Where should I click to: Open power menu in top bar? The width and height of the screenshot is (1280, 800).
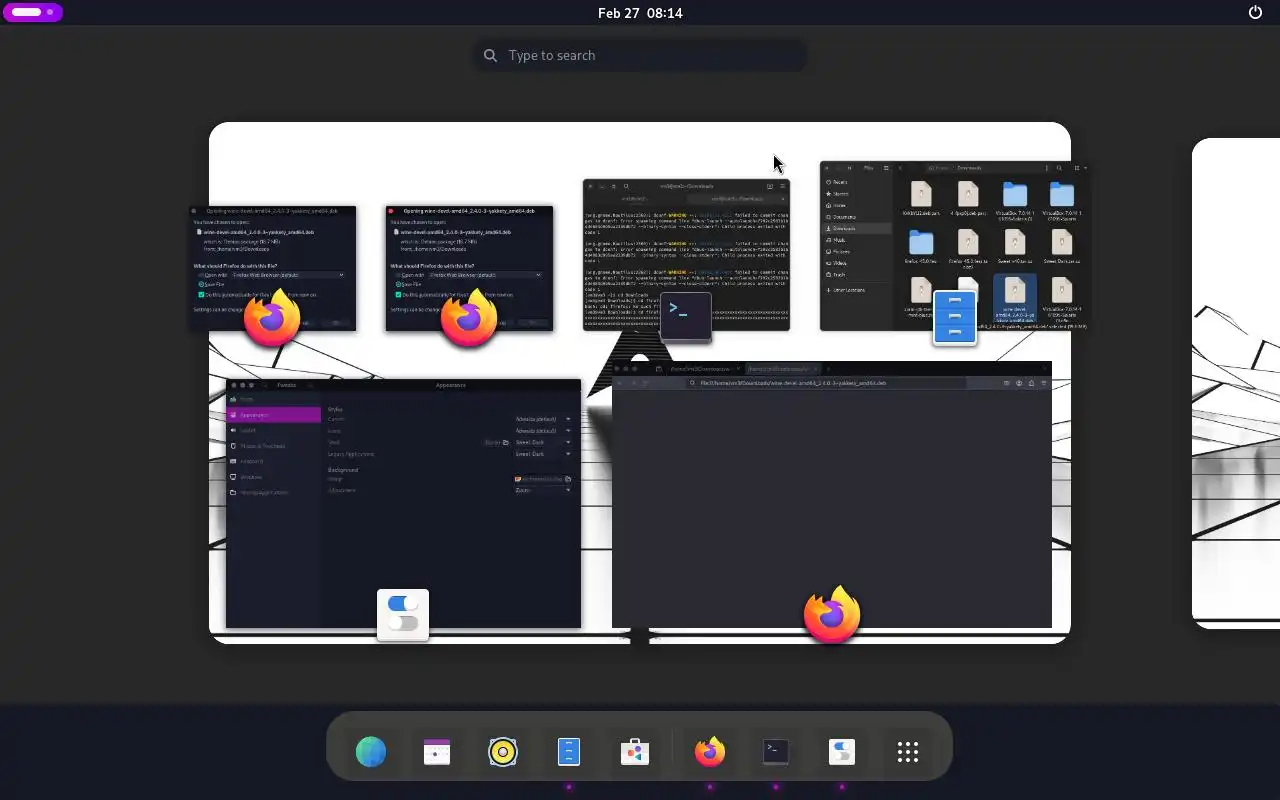[x=1256, y=13]
